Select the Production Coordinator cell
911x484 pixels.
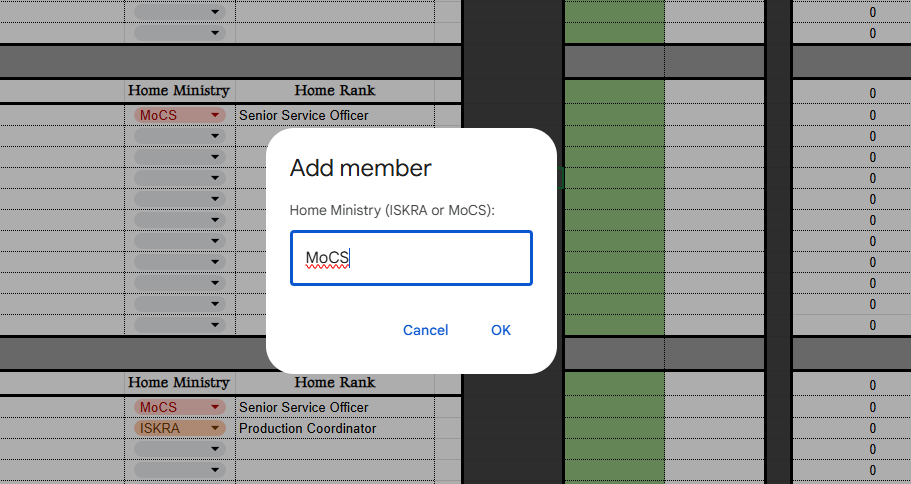pyautogui.click(x=335, y=428)
